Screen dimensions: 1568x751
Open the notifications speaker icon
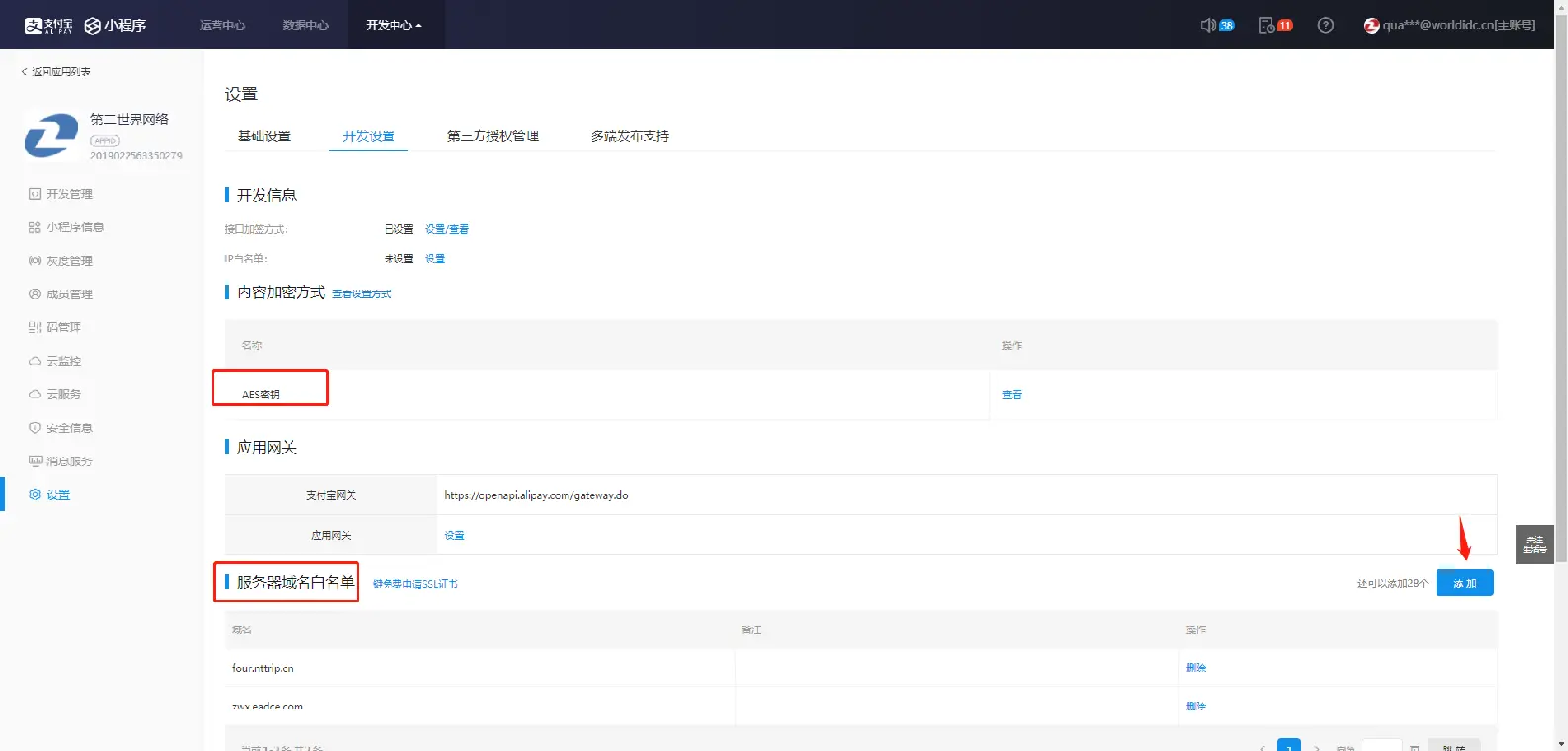tap(1208, 25)
